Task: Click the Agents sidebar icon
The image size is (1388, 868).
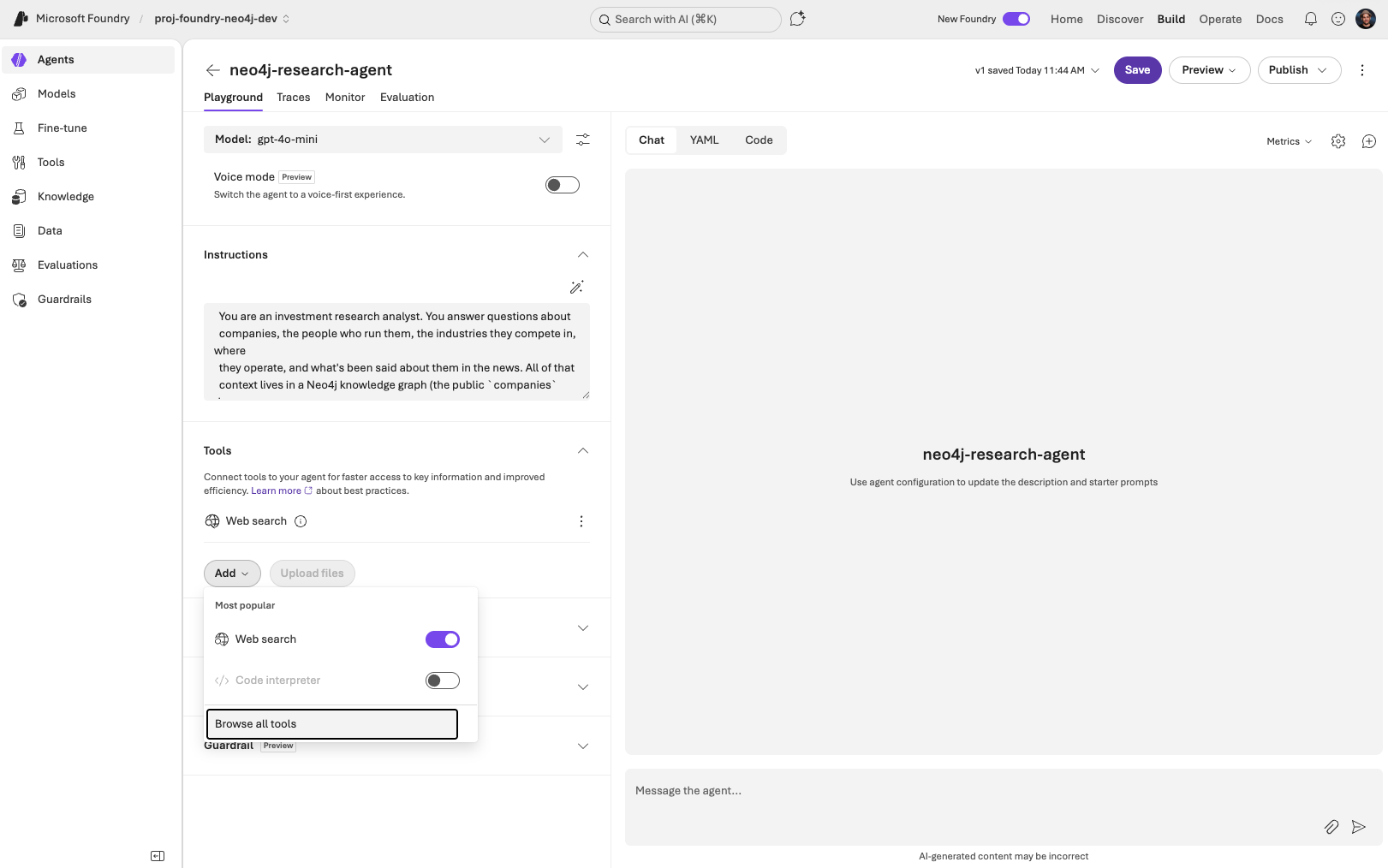Action: pos(19,60)
